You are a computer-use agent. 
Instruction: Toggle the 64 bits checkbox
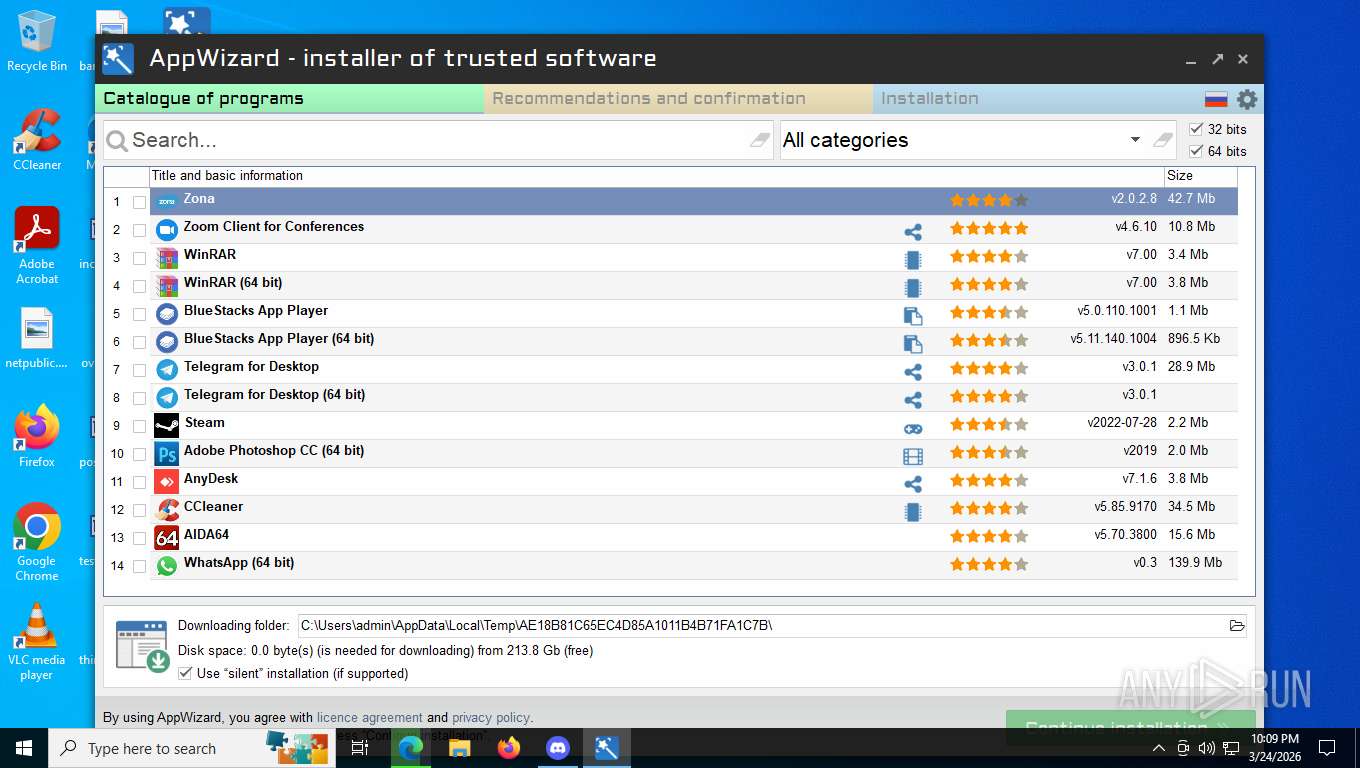coord(1196,151)
